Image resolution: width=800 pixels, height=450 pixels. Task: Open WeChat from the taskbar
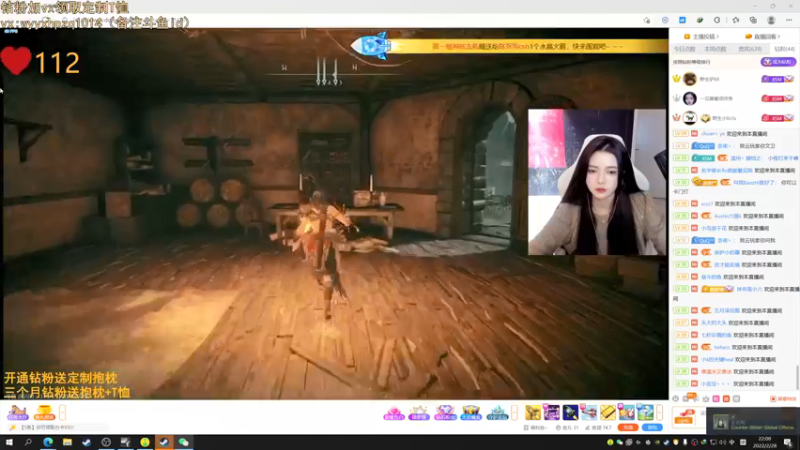coord(184,442)
